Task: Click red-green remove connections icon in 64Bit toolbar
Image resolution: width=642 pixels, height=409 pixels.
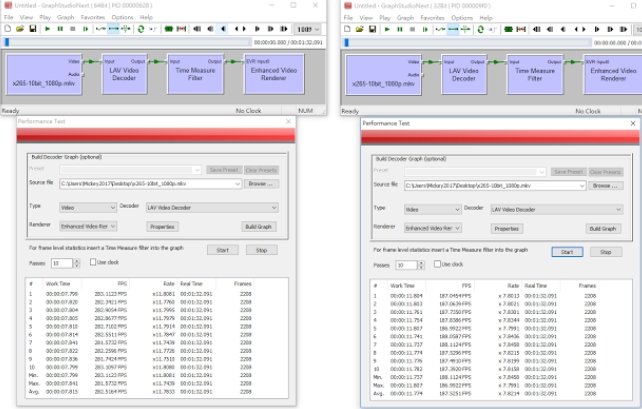Action: click(x=181, y=29)
